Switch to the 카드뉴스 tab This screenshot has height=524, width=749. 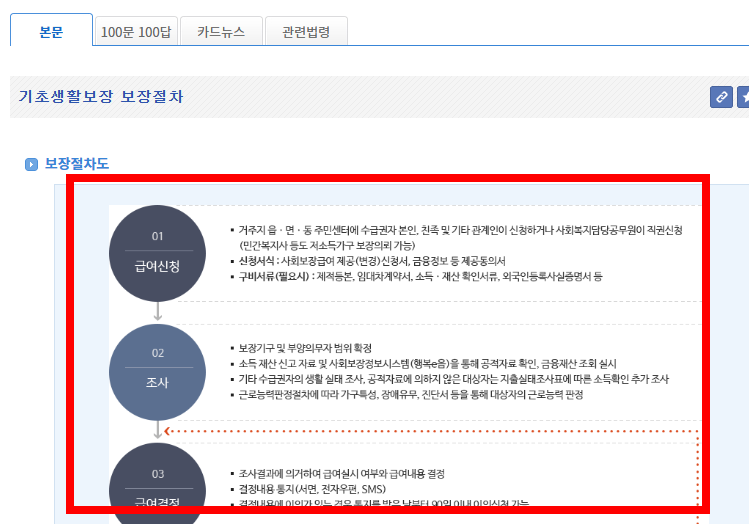pos(221,32)
